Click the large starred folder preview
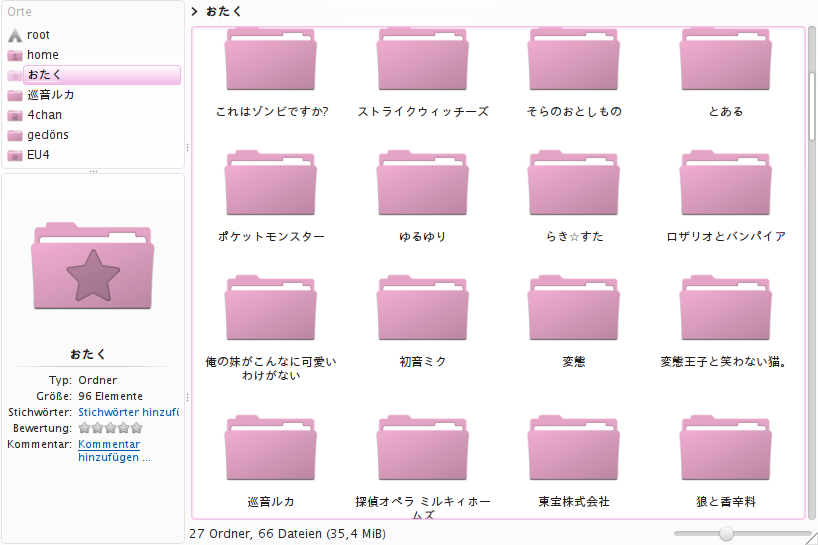 point(93,266)
